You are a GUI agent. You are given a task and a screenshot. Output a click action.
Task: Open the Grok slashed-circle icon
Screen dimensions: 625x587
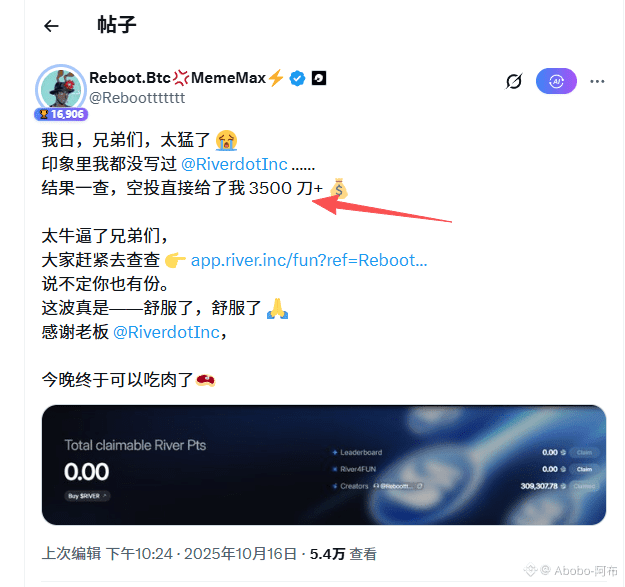(514, 81)
